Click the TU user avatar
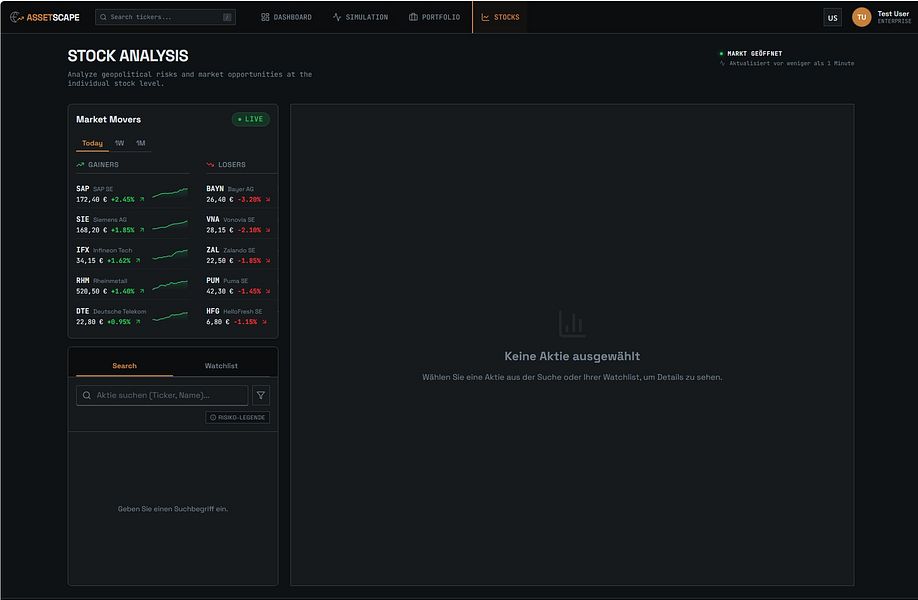The width and height of the screenshot is (918, 600). (x=861, y=17)
